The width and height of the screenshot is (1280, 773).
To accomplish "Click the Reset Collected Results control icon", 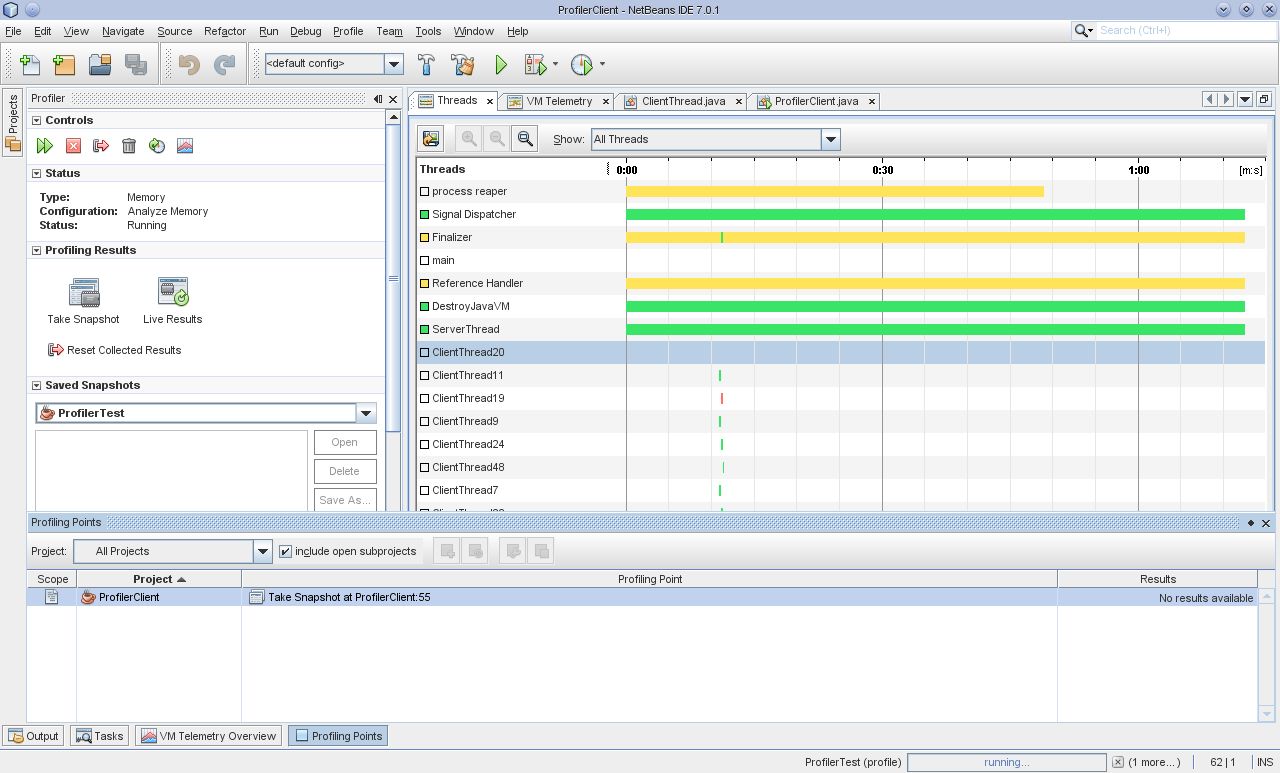I will [x=101, y=146].
